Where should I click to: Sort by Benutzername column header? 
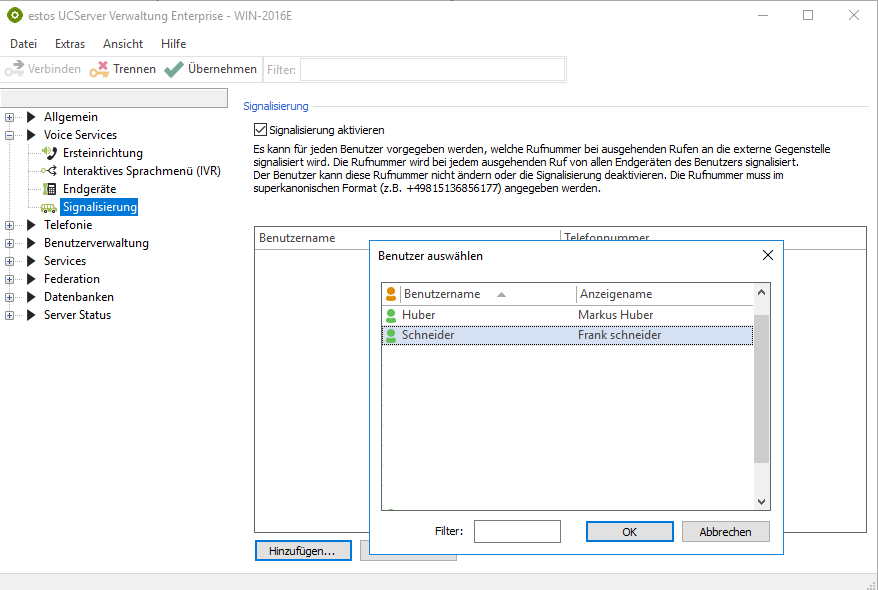pyautogui.click(x=442, y=294)
